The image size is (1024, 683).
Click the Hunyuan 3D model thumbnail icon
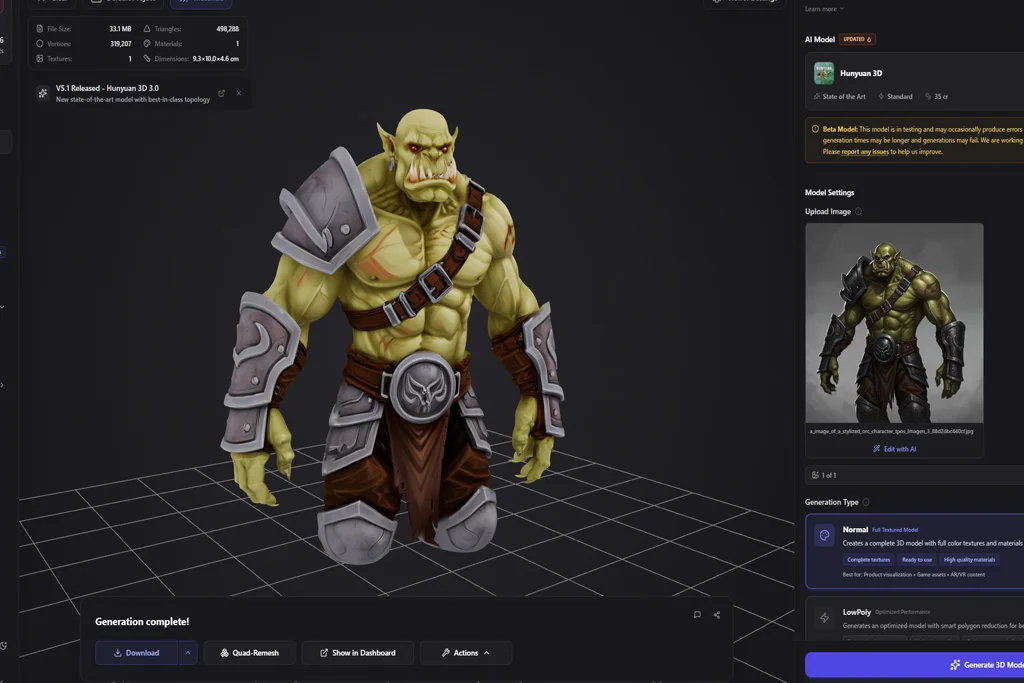pos(824,73)
